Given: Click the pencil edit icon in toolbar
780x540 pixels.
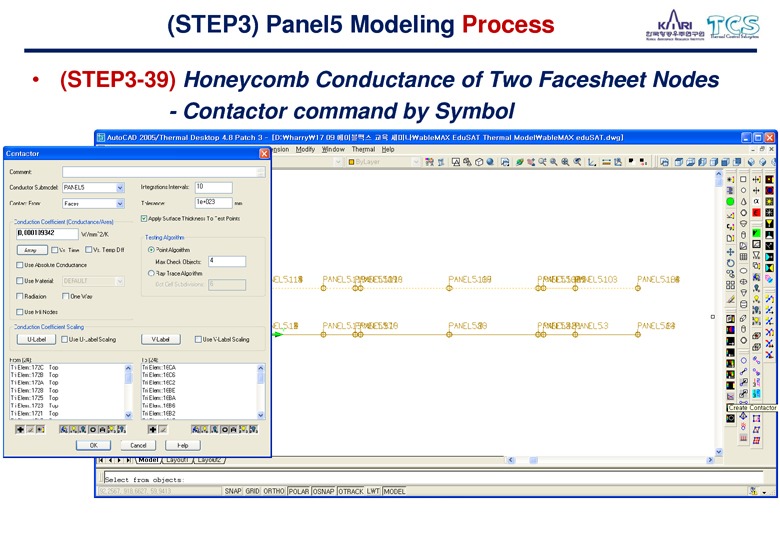Looking at the screenshot, I should coord(730,299).
